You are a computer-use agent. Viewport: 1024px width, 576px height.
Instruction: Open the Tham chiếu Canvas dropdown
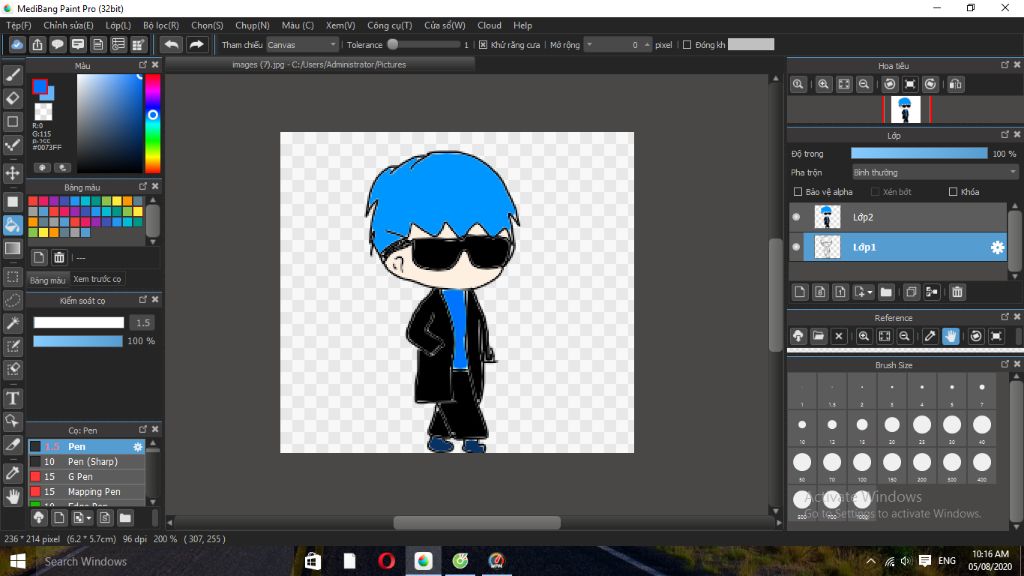coord(302,45)
